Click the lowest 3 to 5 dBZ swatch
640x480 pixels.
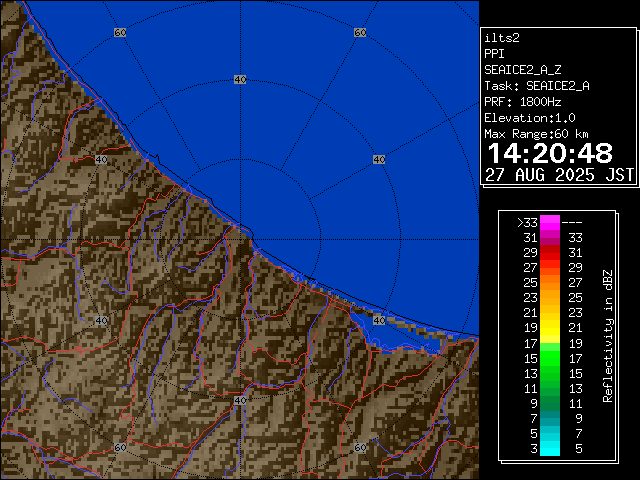[550, 447]
